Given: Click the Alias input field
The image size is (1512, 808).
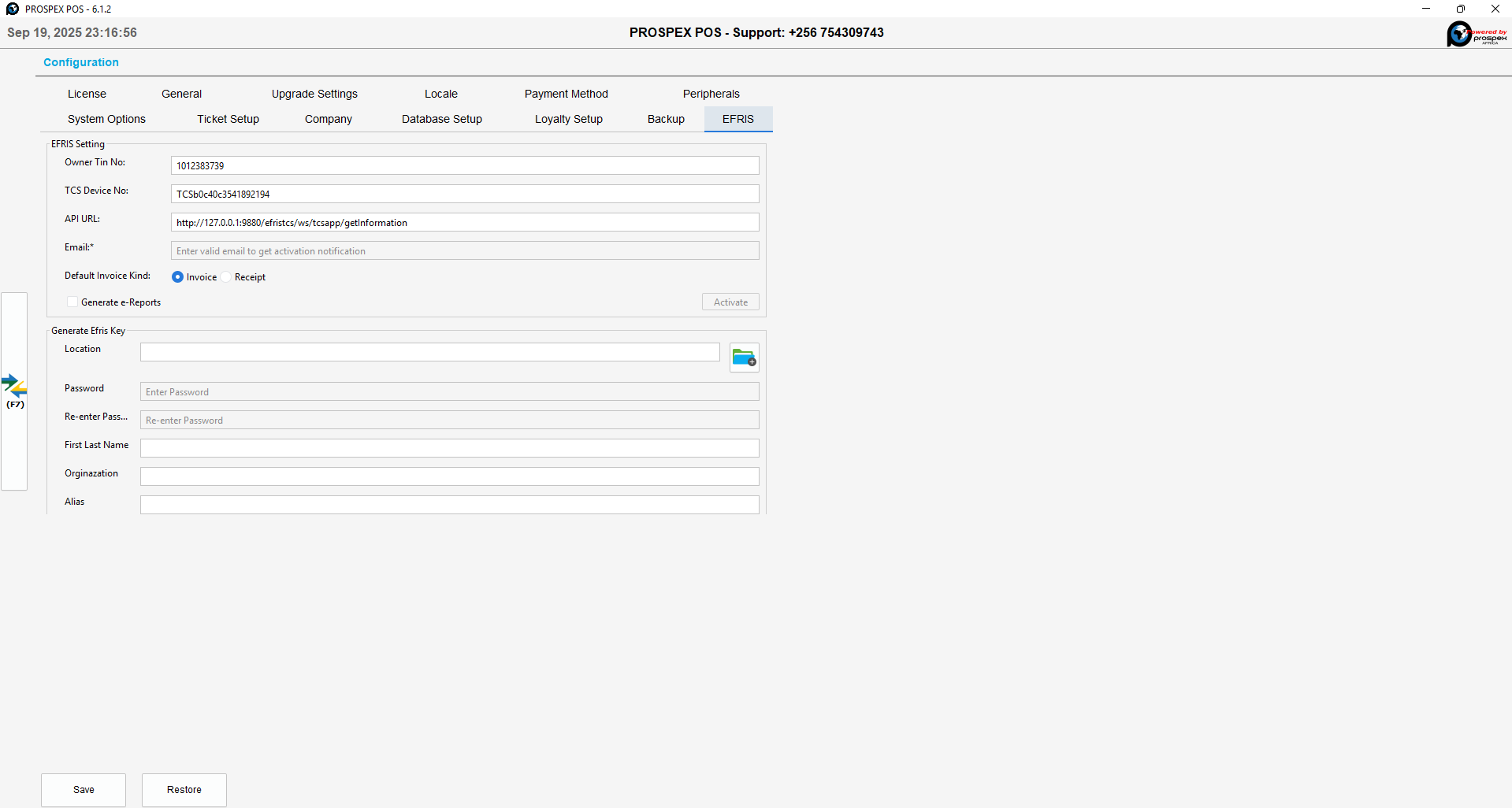Looking at the screenshot, I should coord(450,505).
